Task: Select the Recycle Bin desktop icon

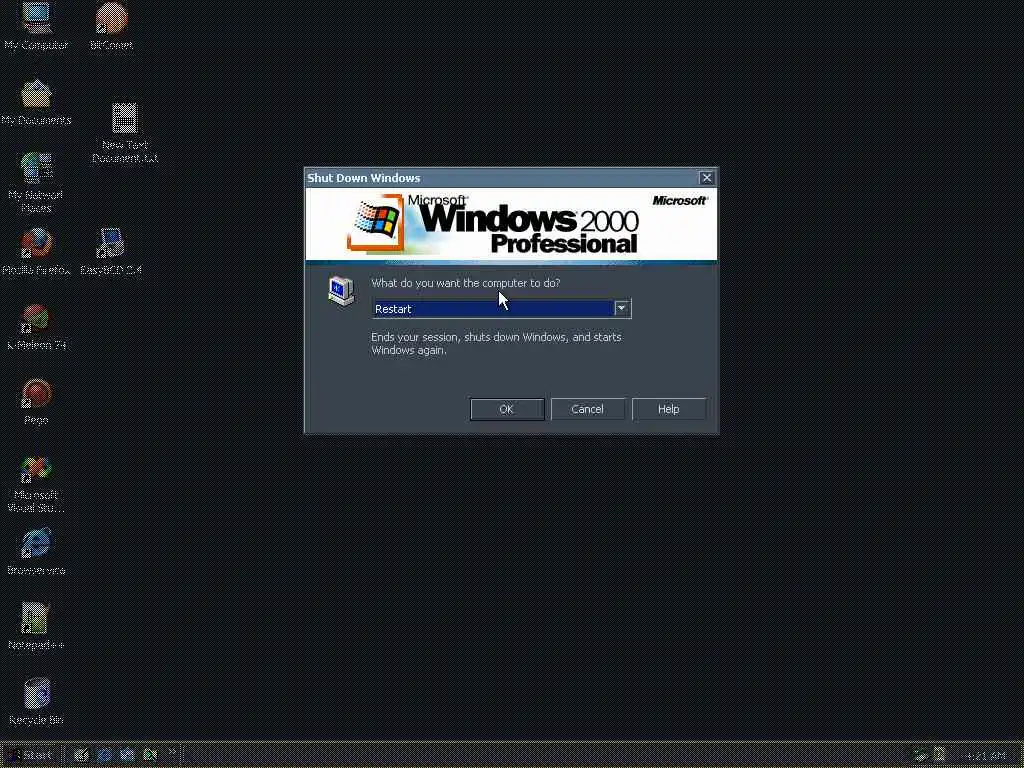Action: (x=36, y=702)
